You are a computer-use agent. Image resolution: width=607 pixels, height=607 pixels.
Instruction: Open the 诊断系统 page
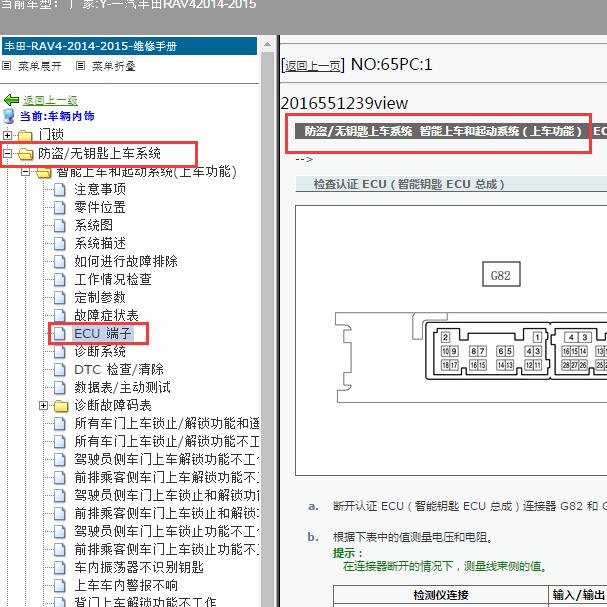pyautogui.click(x=100, y=352)
